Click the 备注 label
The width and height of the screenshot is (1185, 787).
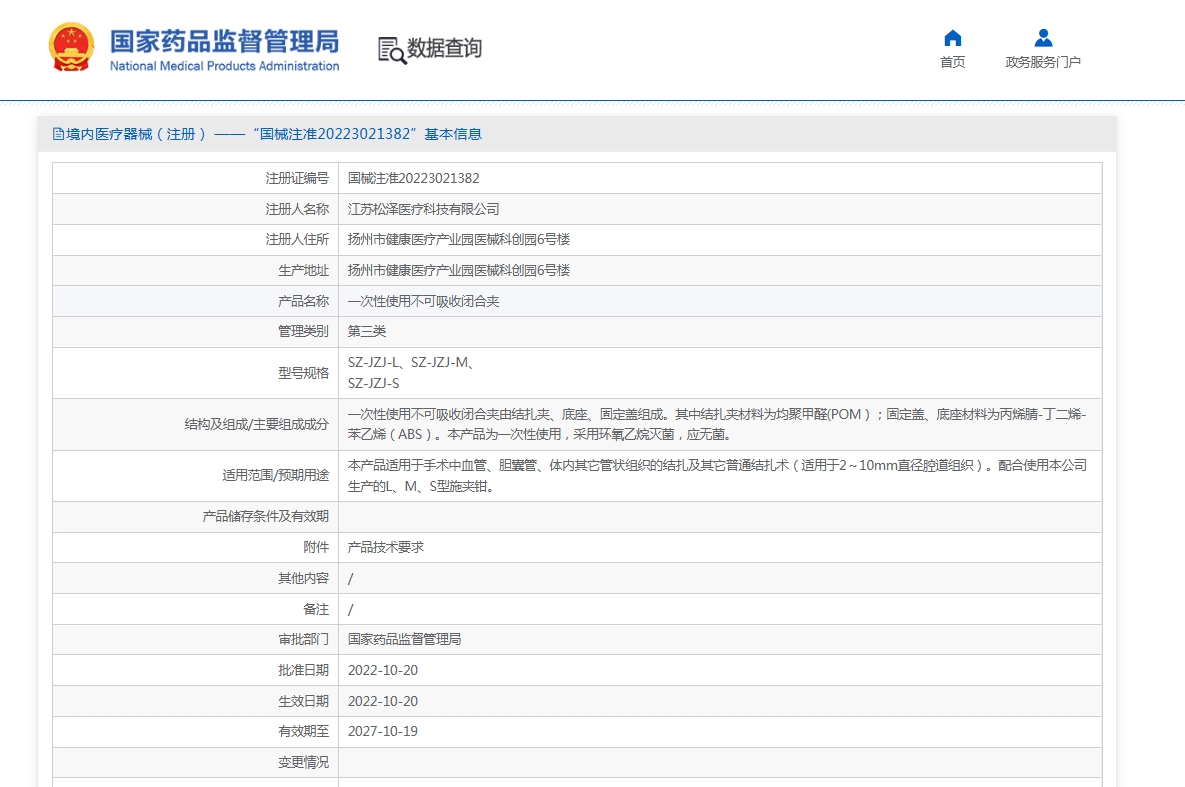coord(316,609)
